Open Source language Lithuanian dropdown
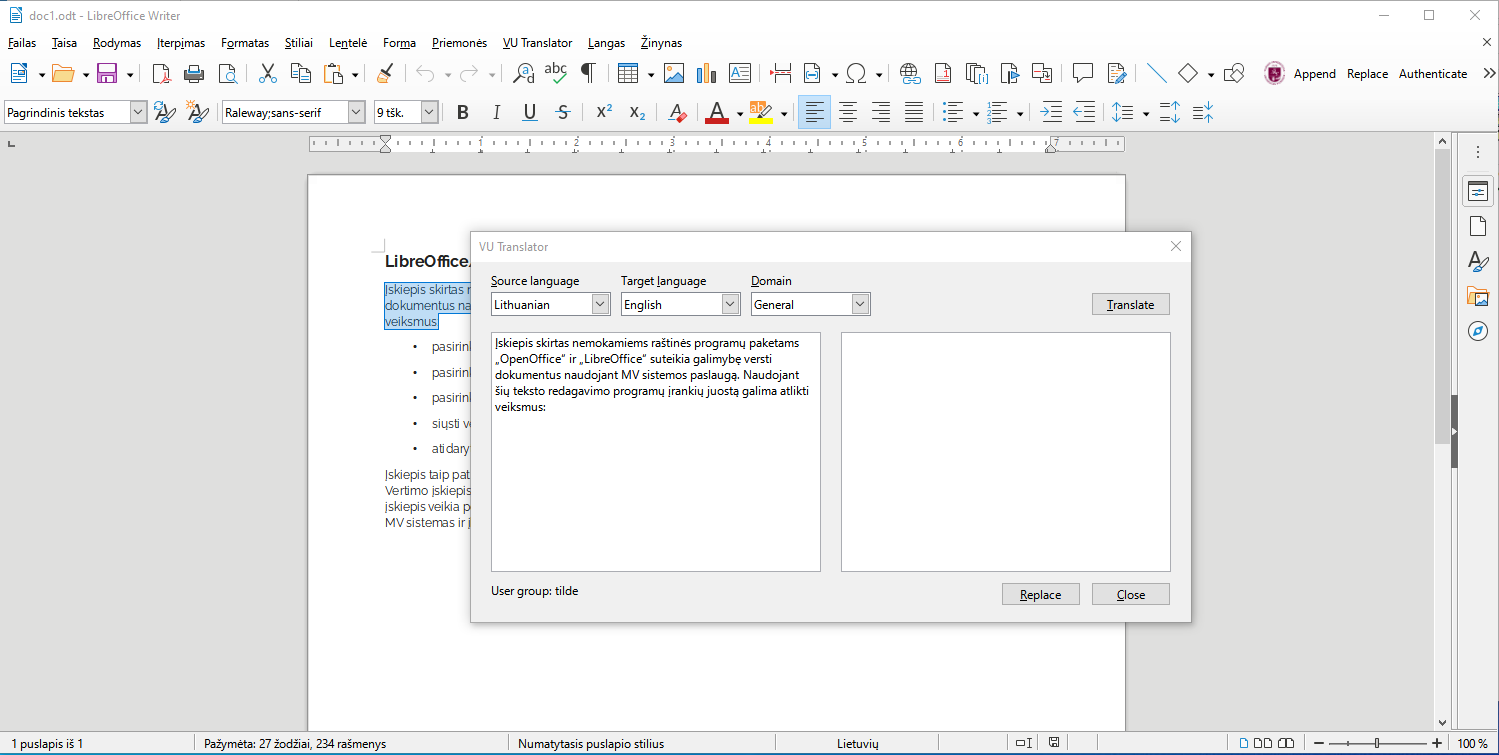Image resolution: width=1499 pixels, height=755 pixels. click(600, 304)
